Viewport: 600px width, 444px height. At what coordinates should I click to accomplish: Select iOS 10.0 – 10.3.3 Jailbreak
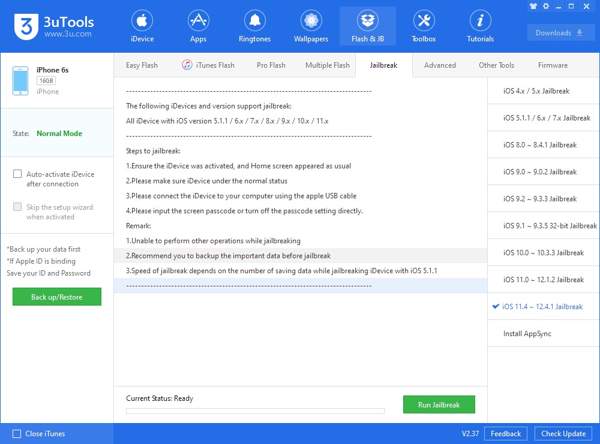click(543, 253)
